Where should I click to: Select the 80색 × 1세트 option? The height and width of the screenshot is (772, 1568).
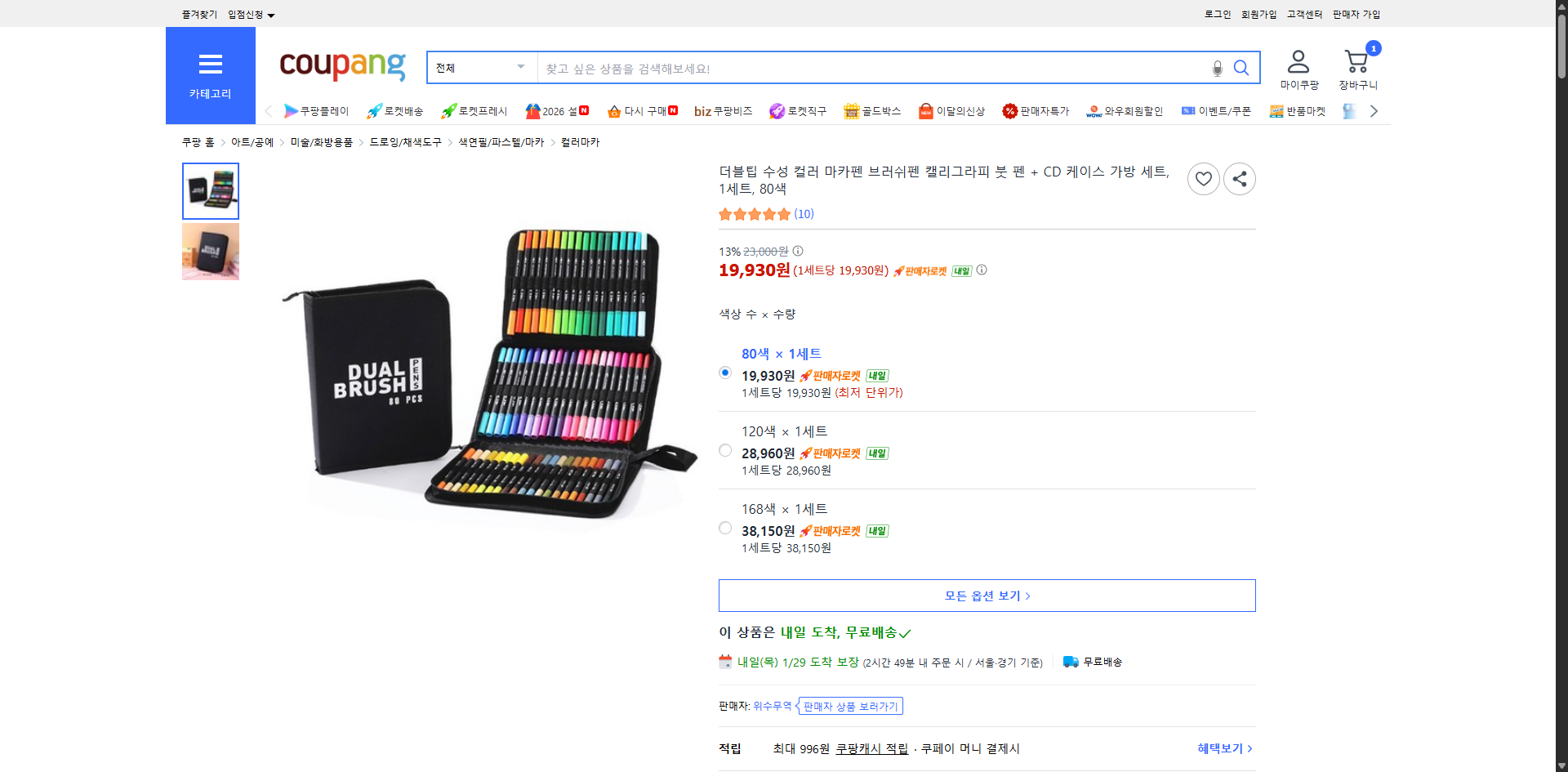(724, 372)
